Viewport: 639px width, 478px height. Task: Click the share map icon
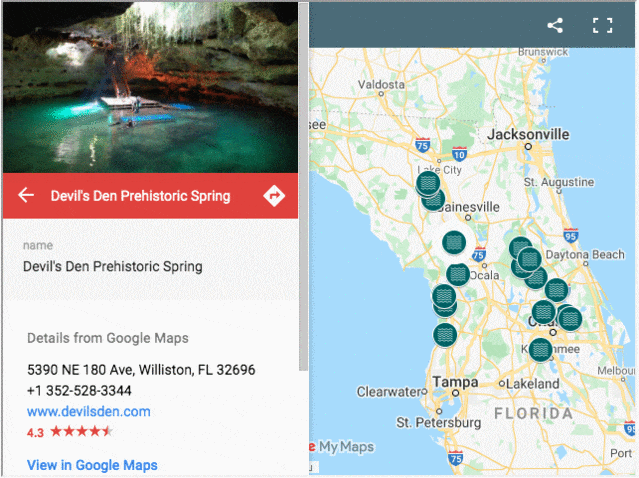coord(555,26)
